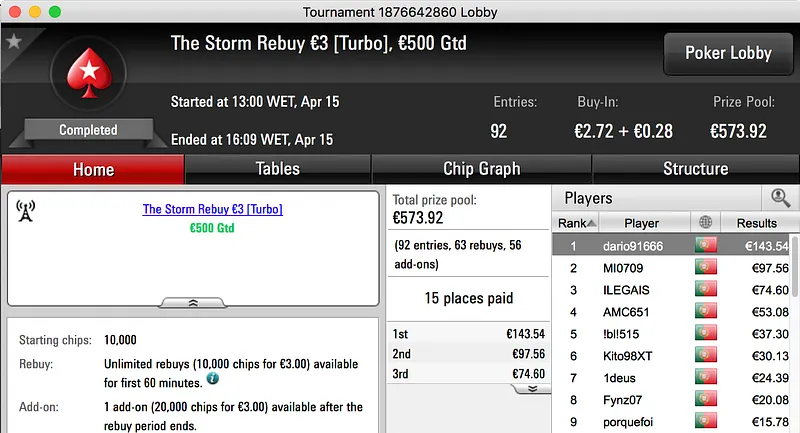Screen dimensions: 800x433
Task: Sort players by Results column
Action: coord(756,223)
